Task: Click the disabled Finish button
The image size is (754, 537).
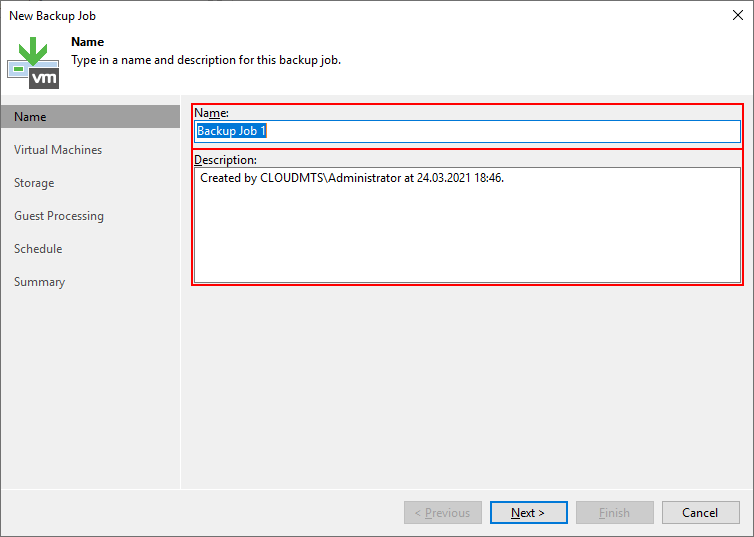Action: [x=614, y=513]
